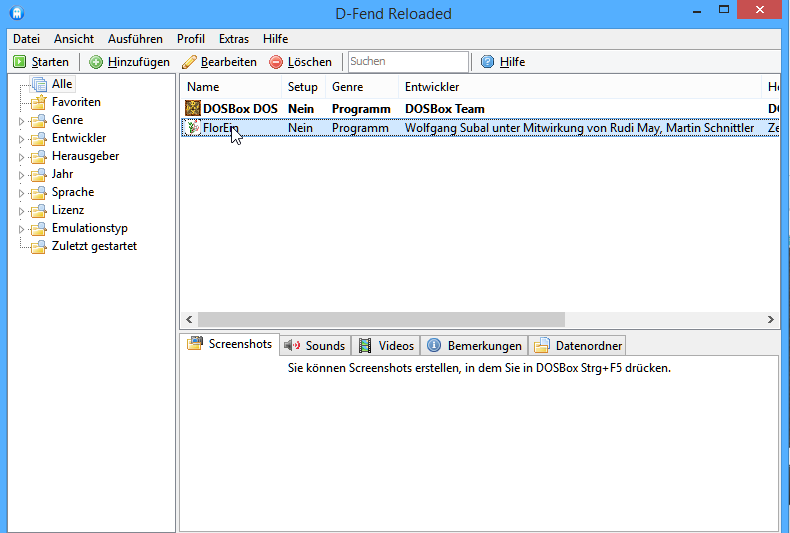Click the pencil Bearbeiten icon

coord(189,62)
